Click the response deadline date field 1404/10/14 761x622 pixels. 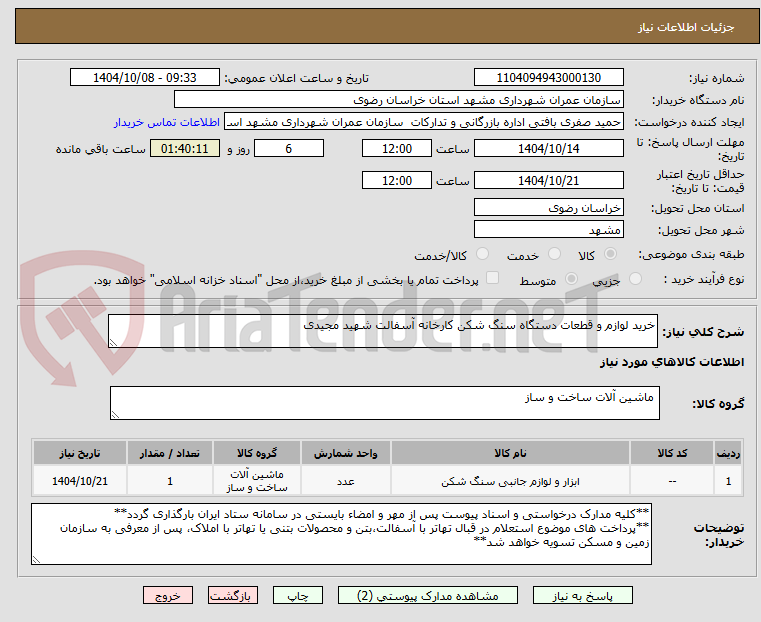(548, 148)
